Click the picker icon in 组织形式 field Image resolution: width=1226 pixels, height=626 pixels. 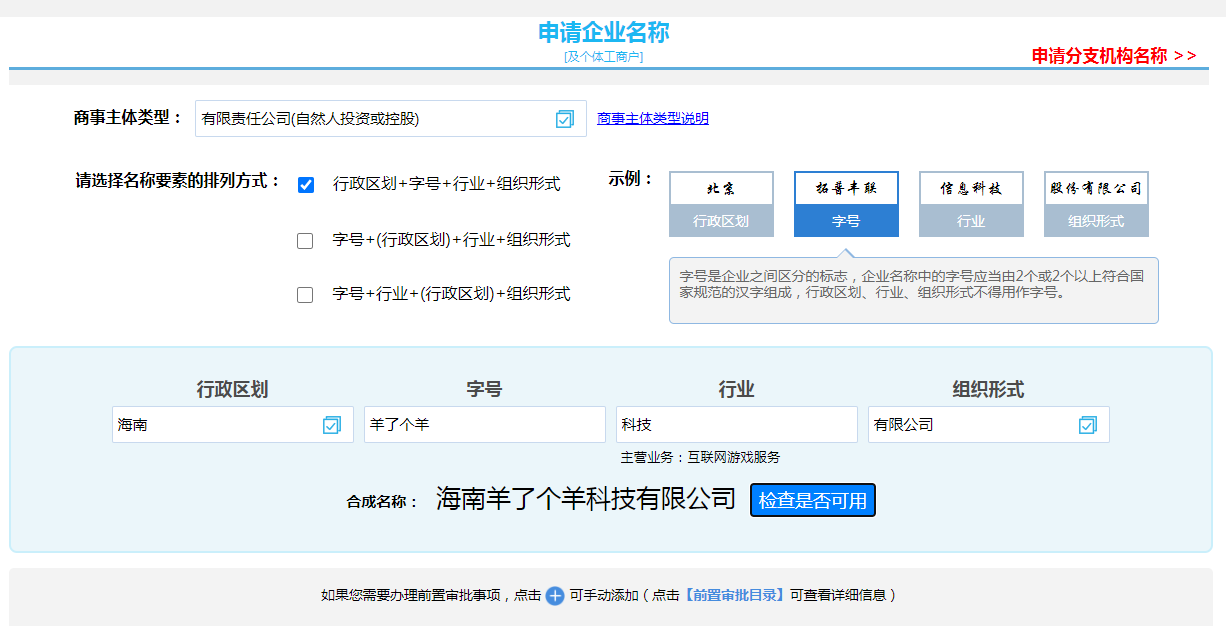coord(1088,425)
